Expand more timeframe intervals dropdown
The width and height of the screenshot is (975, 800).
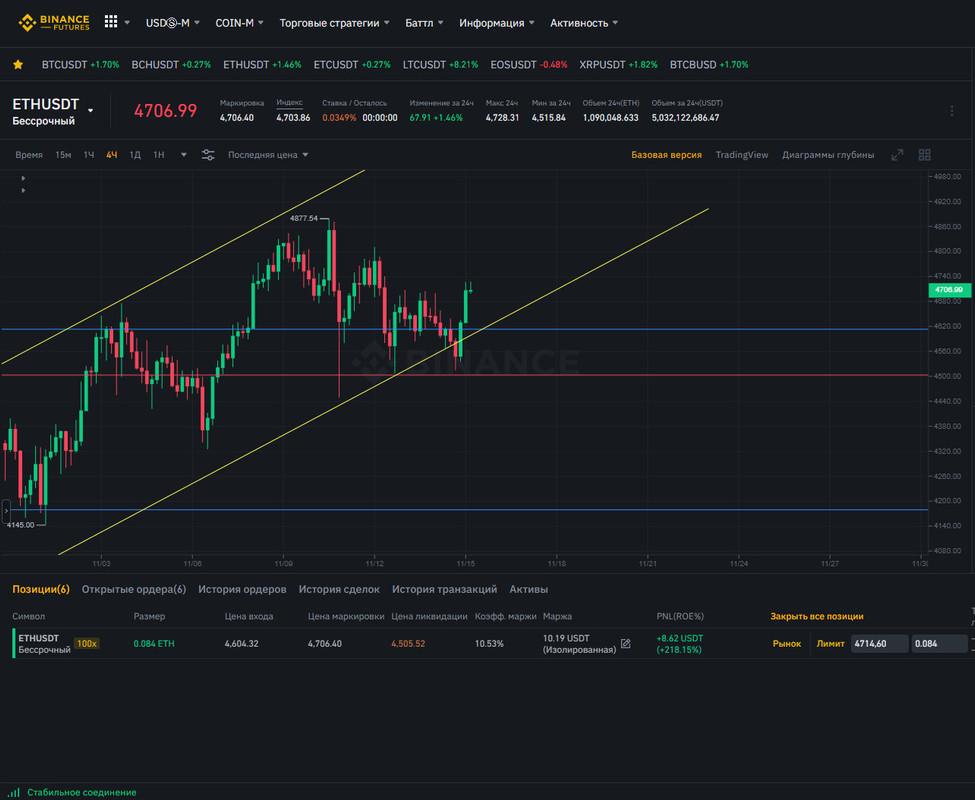point(183,155)
